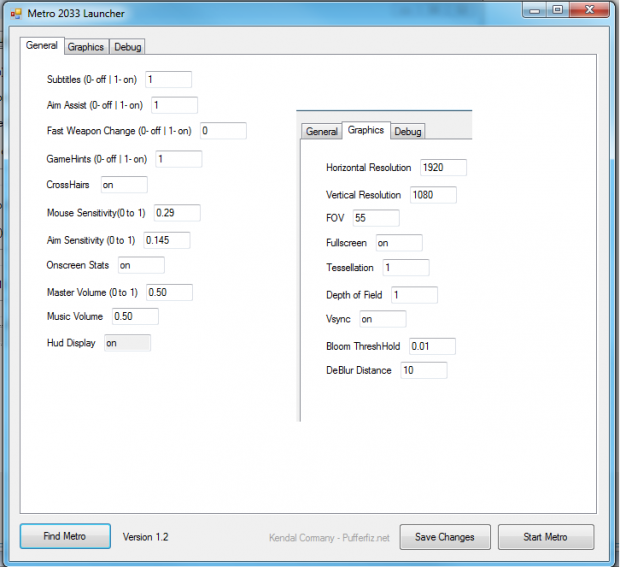This screenshot has width=620, height=567.
Task: Click the DeBlur Distance label
Action: pyautogui.click(x=359, y=370)
